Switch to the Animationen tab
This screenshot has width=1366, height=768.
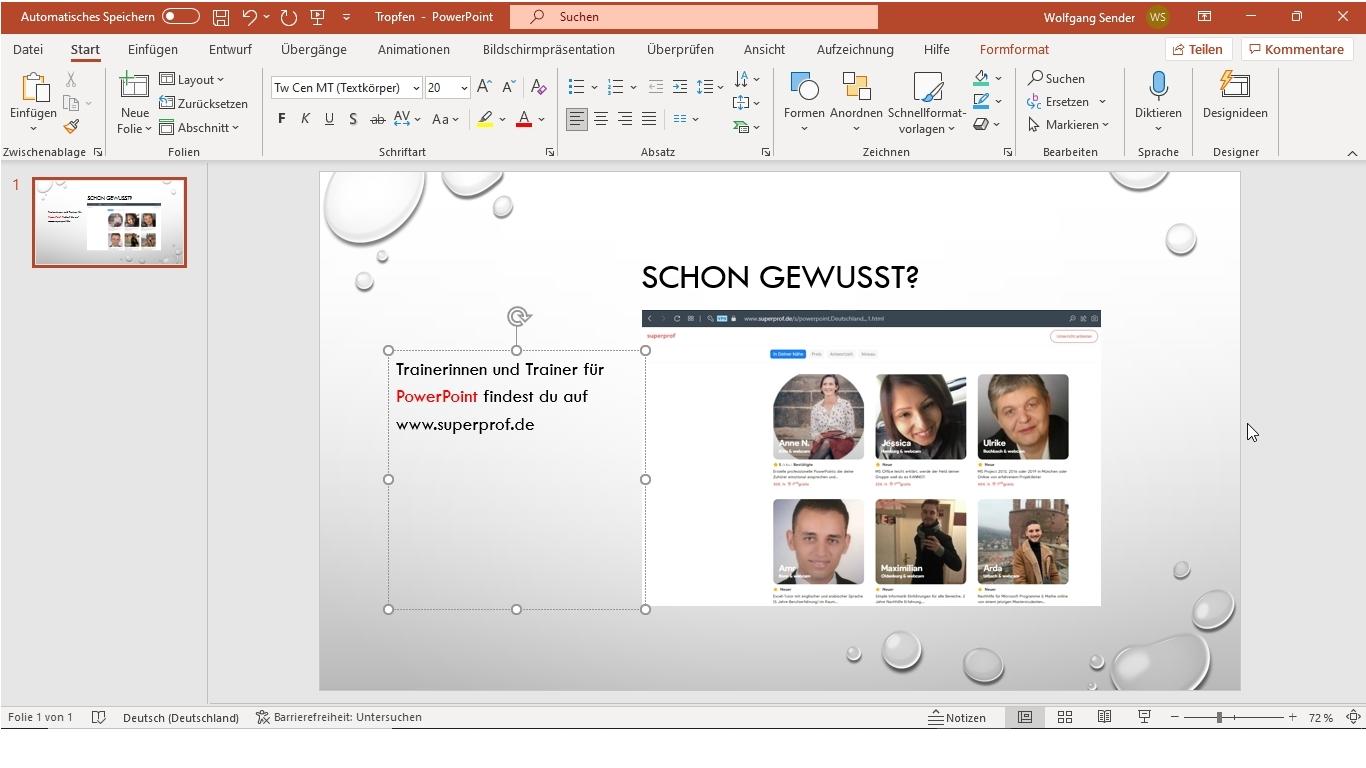(414, 49)
